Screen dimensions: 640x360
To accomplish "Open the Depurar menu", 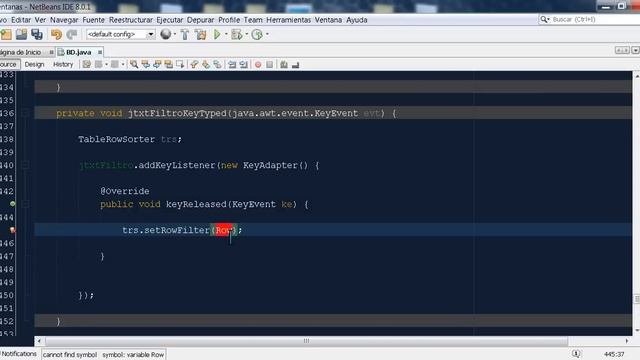I will [200, 20].
